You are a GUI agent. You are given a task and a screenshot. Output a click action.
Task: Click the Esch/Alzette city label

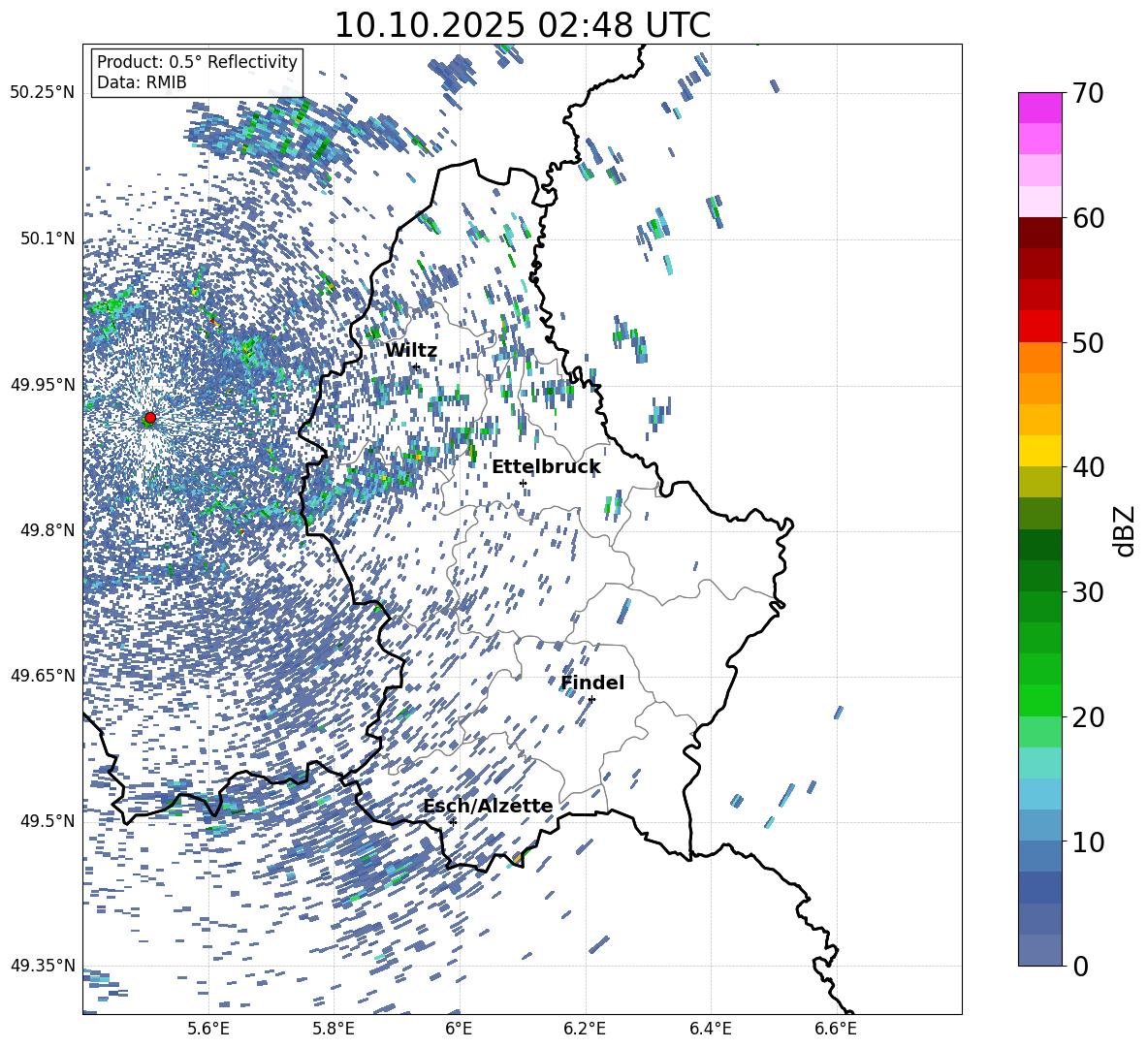coord(489,806)
